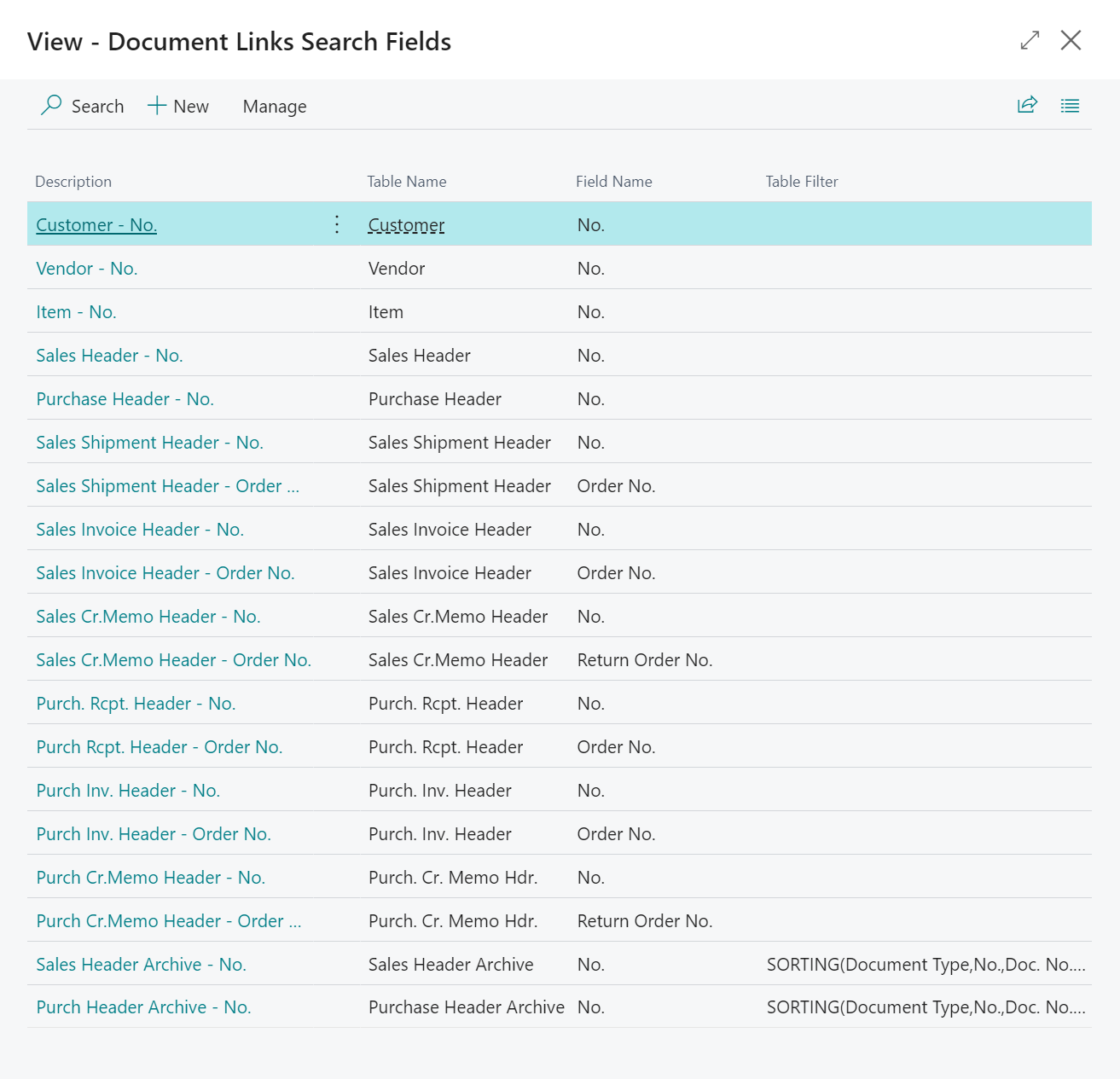Select Sales Header table name cell
This screenshot has height=1079, width=1120.
pos(420,356)
